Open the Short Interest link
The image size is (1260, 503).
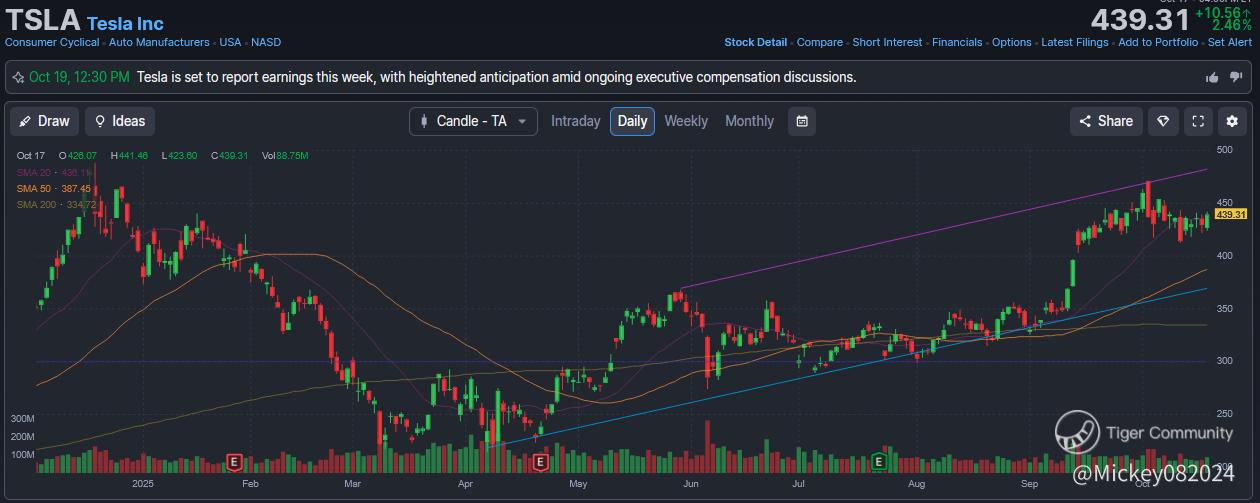click(887, 43)
